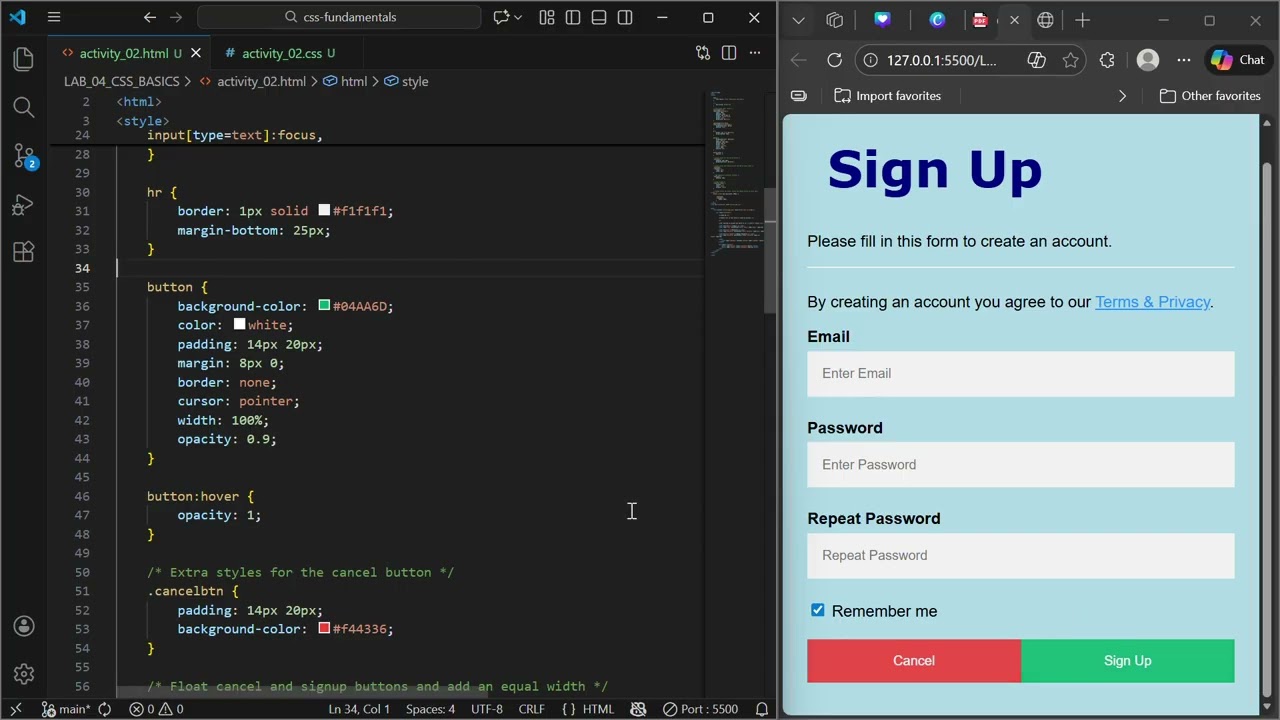Screen dimensions: 1280x720
Task: Open the browser profile avatar
Action: coord(1148,60)
